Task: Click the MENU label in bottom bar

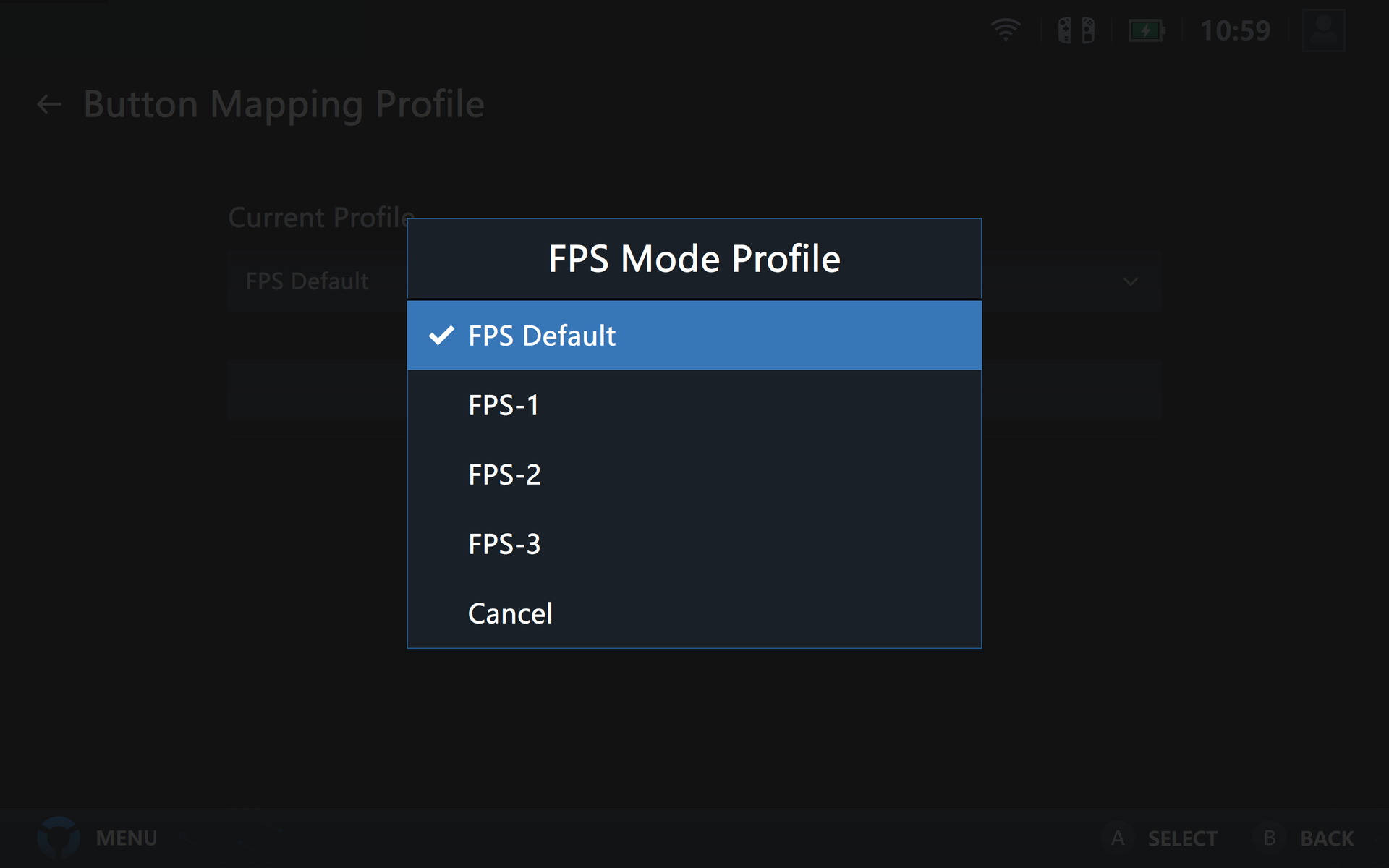Action: (127, 838)
